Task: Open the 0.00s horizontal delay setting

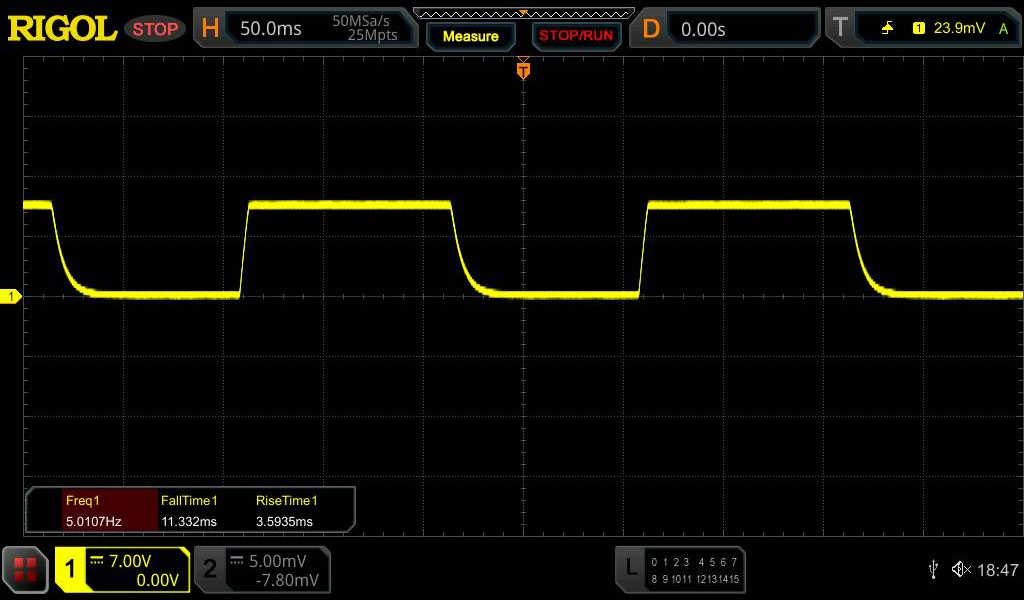Action: (x=703, y=29)
